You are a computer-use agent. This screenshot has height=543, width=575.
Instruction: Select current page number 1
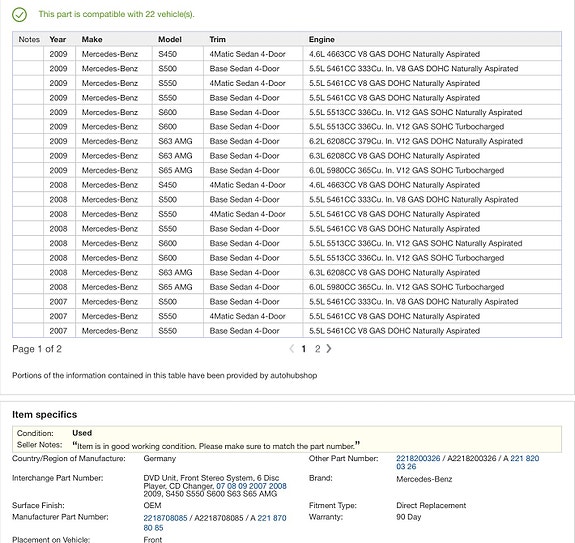point(304,349)
